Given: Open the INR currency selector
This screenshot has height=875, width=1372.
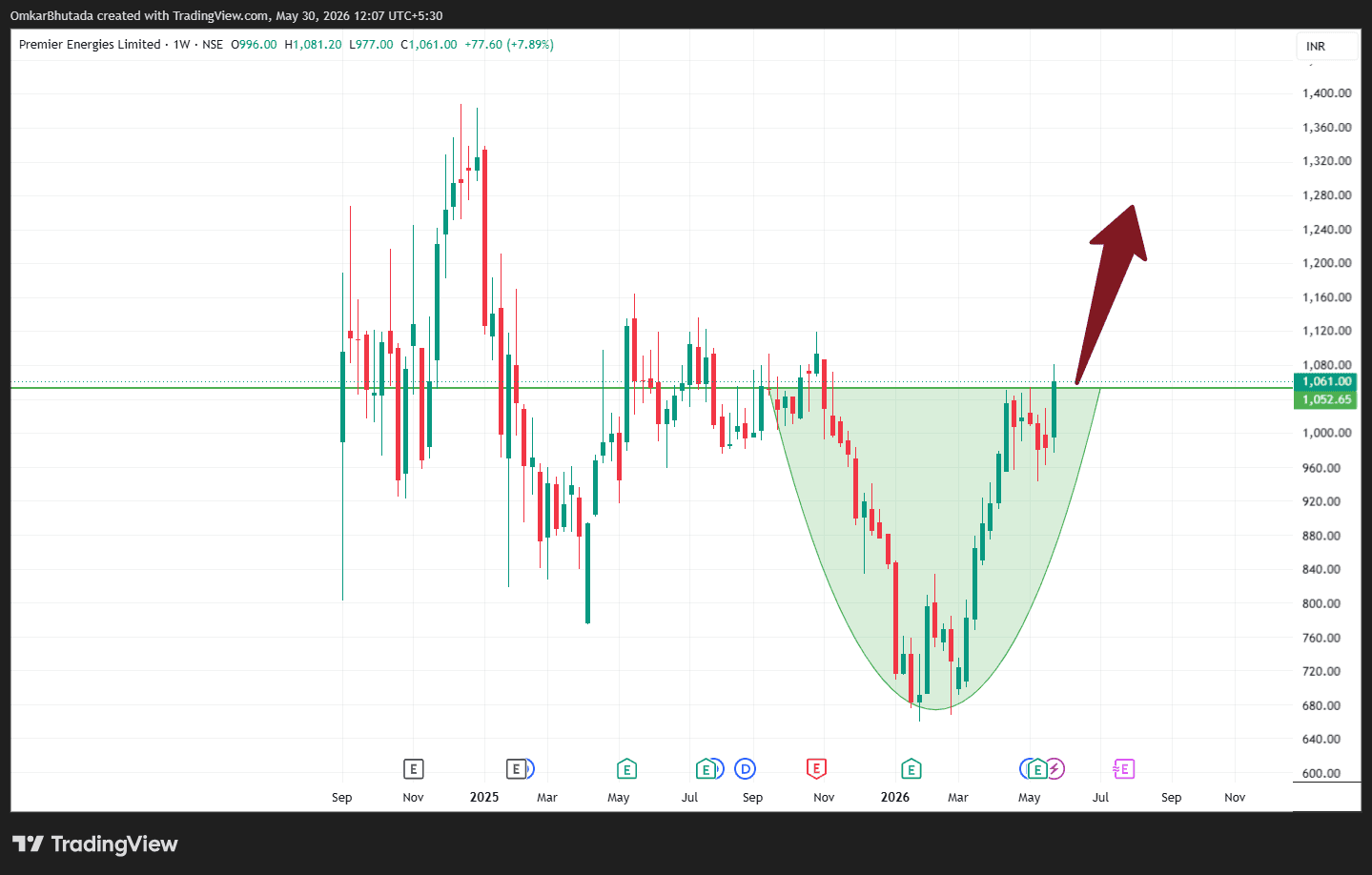Looking at the screenshot, I should [x=1326, y=46].
